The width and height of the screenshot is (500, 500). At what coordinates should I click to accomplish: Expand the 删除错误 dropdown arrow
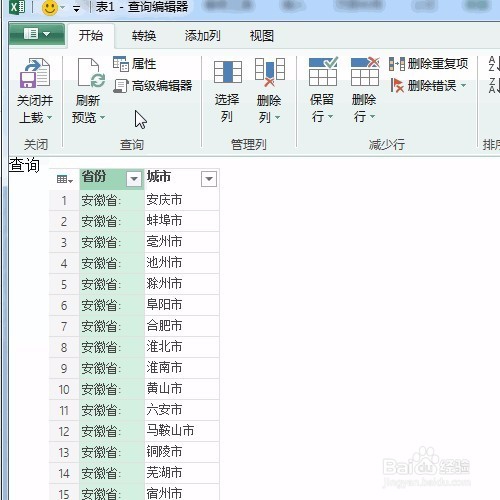point(463,86)
